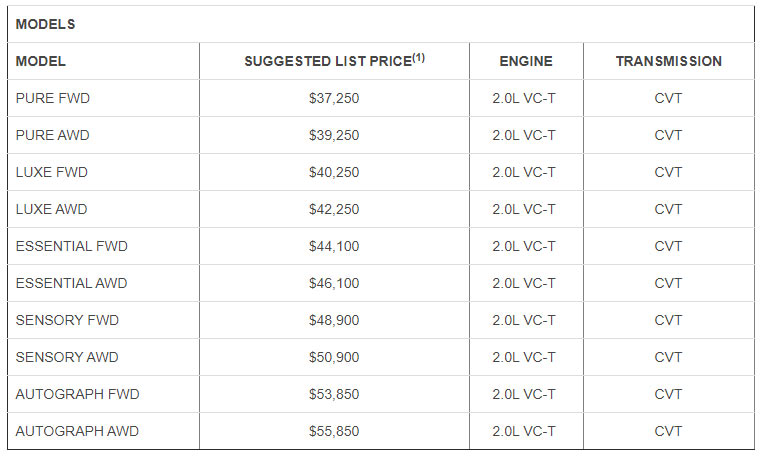Click the AUTOGRAPH FWD row label
764x456 pixels.
pyautogui.click(x=77, y=394)
